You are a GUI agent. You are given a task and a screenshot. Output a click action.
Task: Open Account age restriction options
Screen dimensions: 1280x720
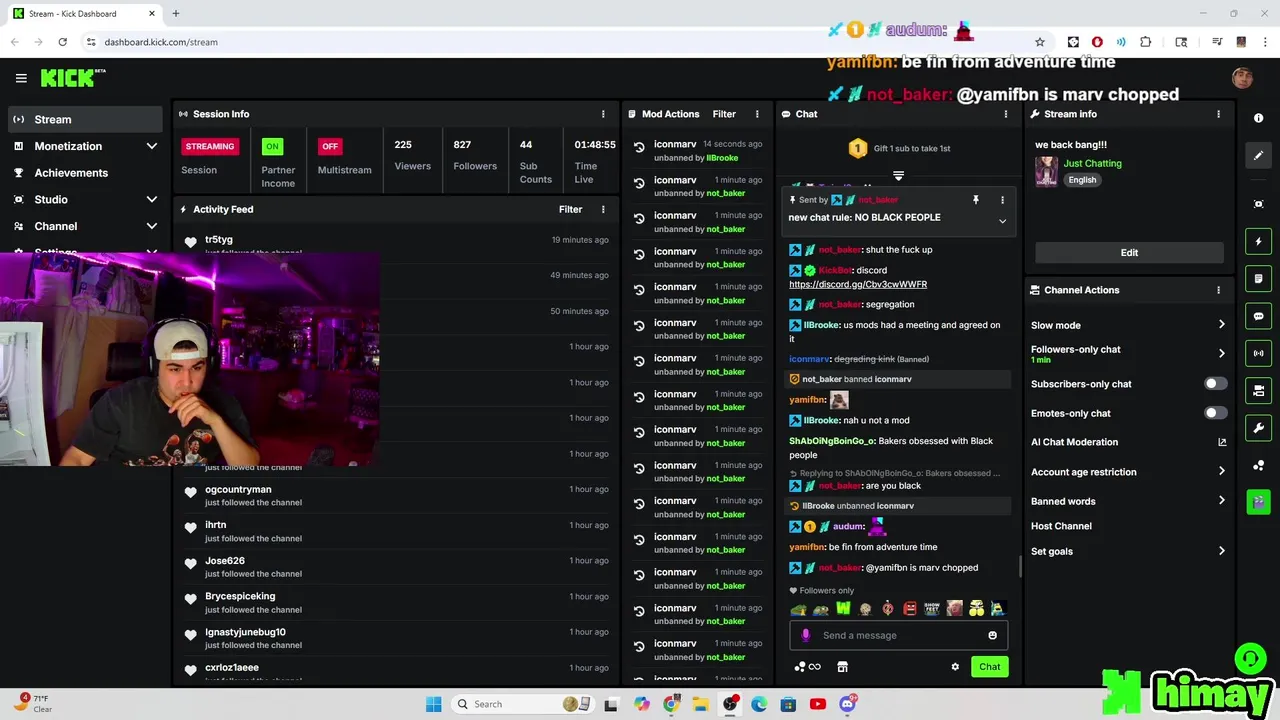(1128, 472)
